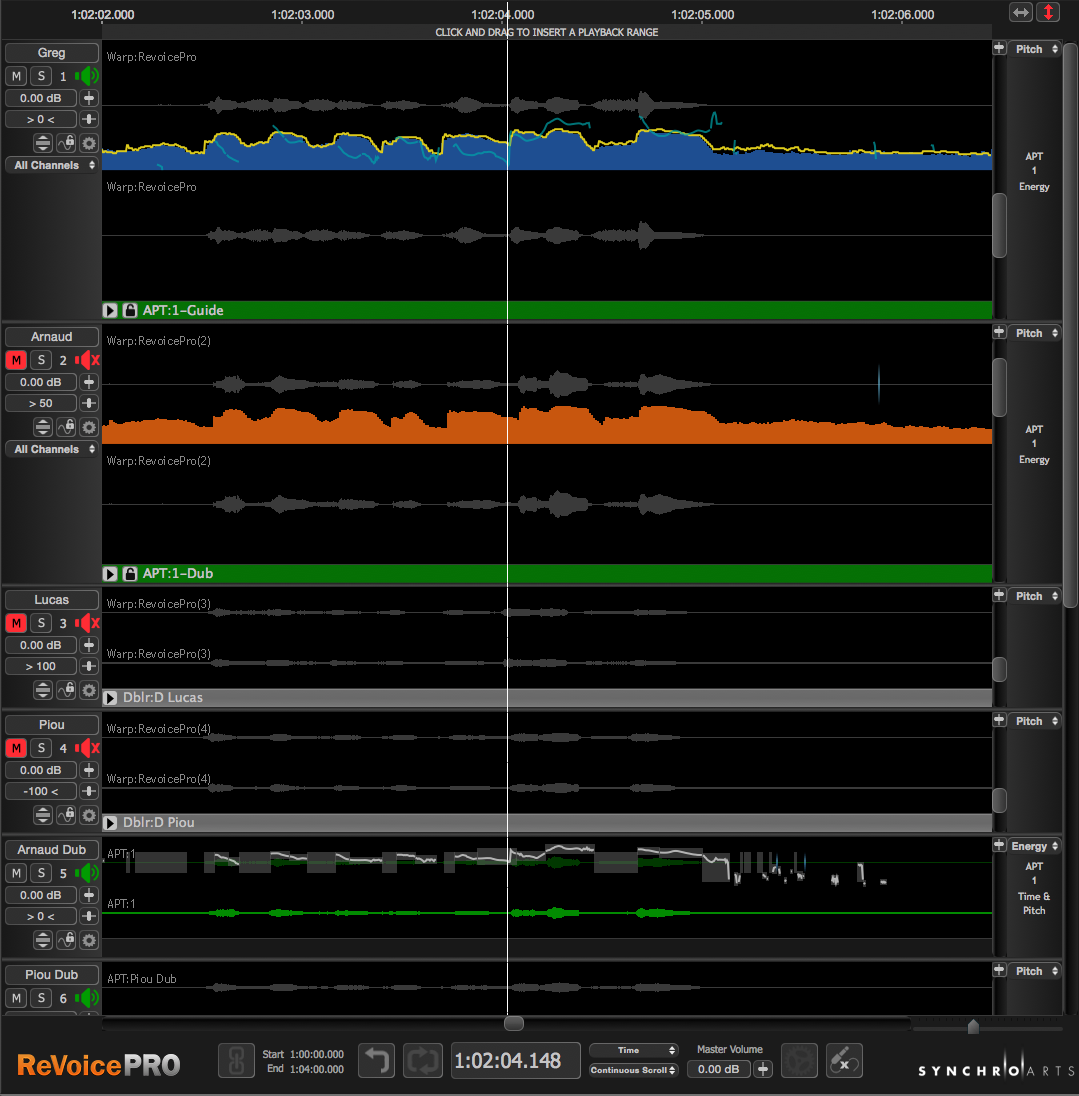Click the undo arrow in the bottom toolbar
This screenshot has width=1079, height=1096.
pos(376,1061)
